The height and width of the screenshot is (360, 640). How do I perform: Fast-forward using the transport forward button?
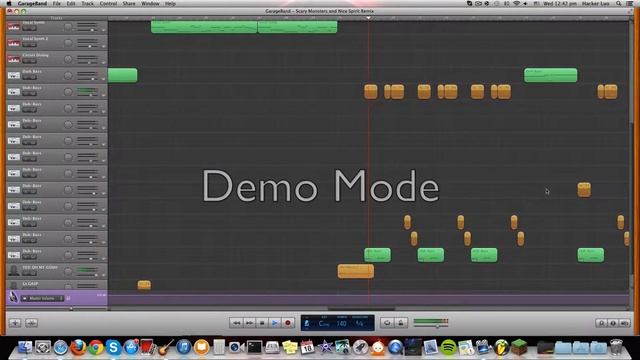(249, 323)
